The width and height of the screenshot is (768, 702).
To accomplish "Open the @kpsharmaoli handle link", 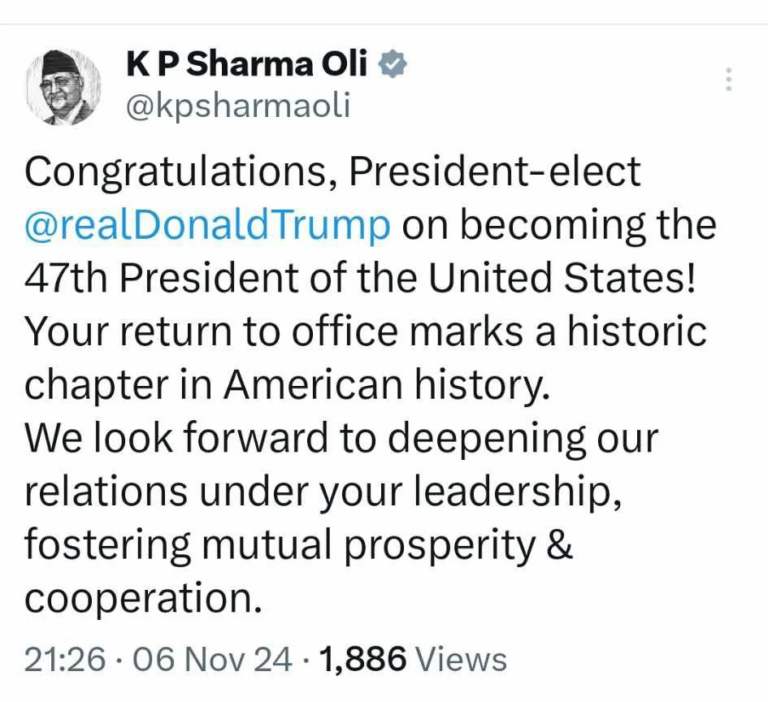I will tap(238, 106).
